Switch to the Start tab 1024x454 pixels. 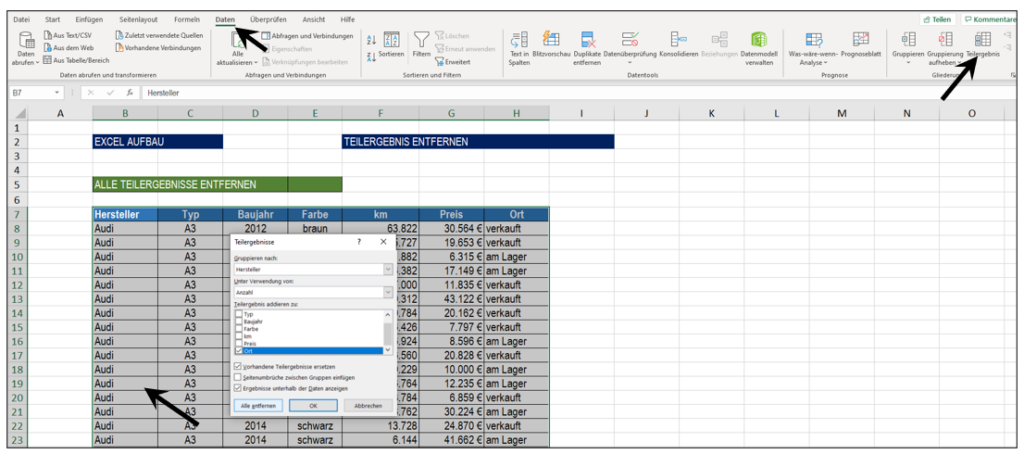point(53,20)
